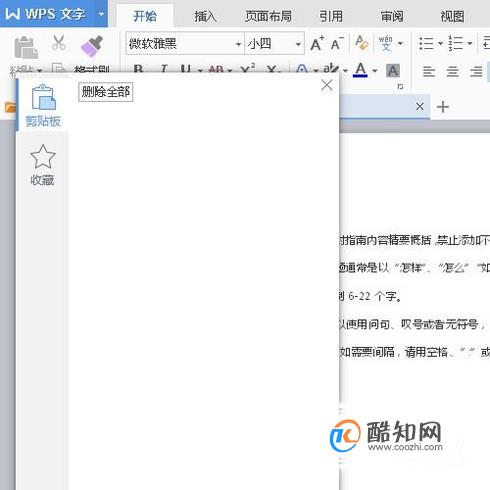Expand the 微软雅黑 font name dropdown

238,44
